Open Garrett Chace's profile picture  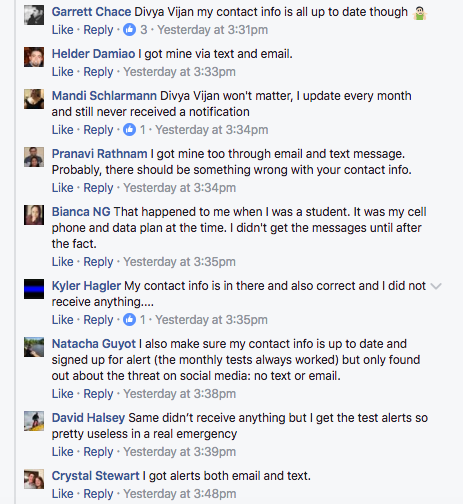pyautogui.click(x=34, y=15)
